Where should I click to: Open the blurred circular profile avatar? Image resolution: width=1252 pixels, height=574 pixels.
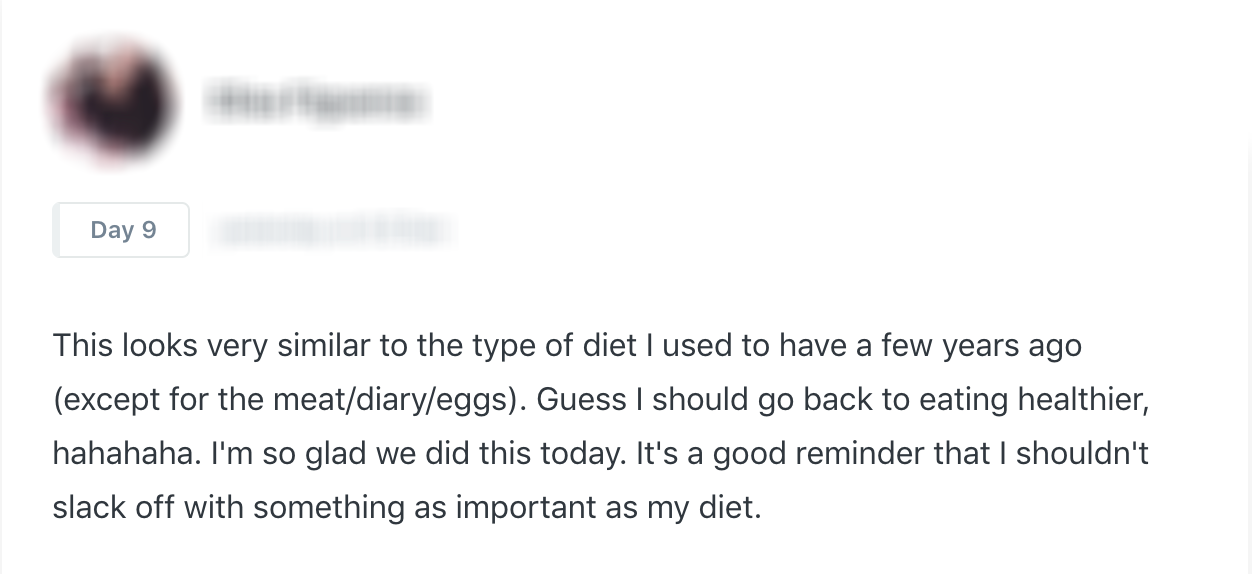[x=112, y=101]
